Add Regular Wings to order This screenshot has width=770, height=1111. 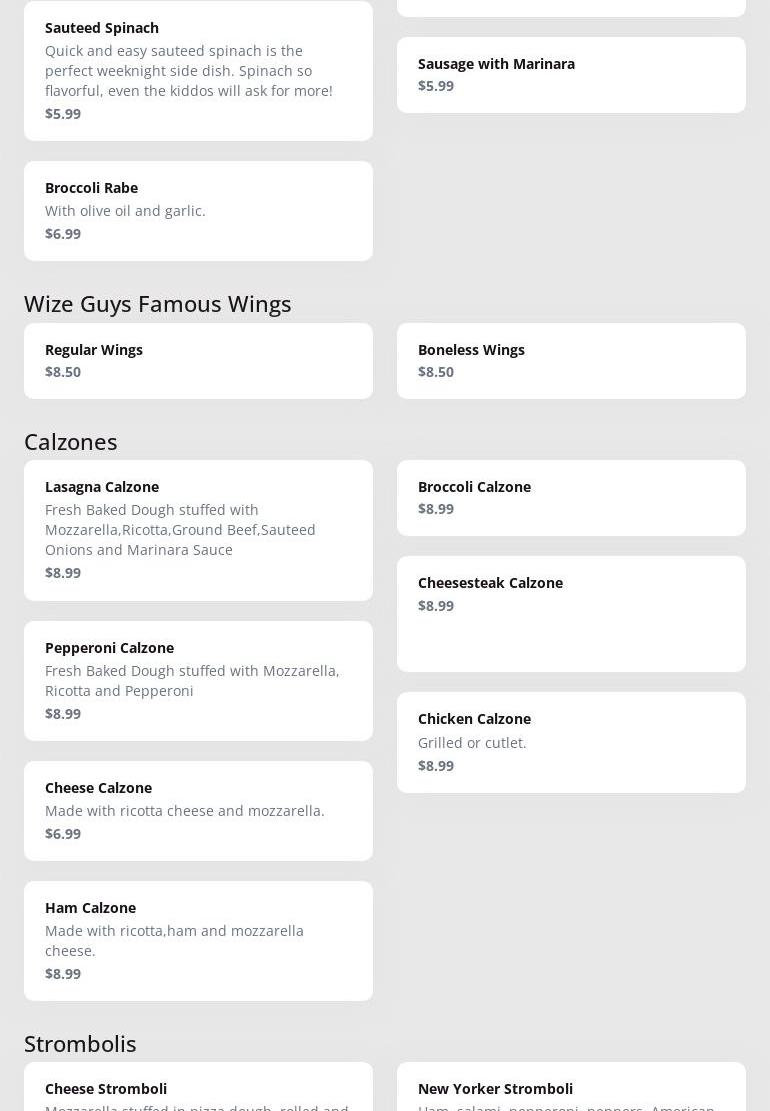(x=198, y=361)
